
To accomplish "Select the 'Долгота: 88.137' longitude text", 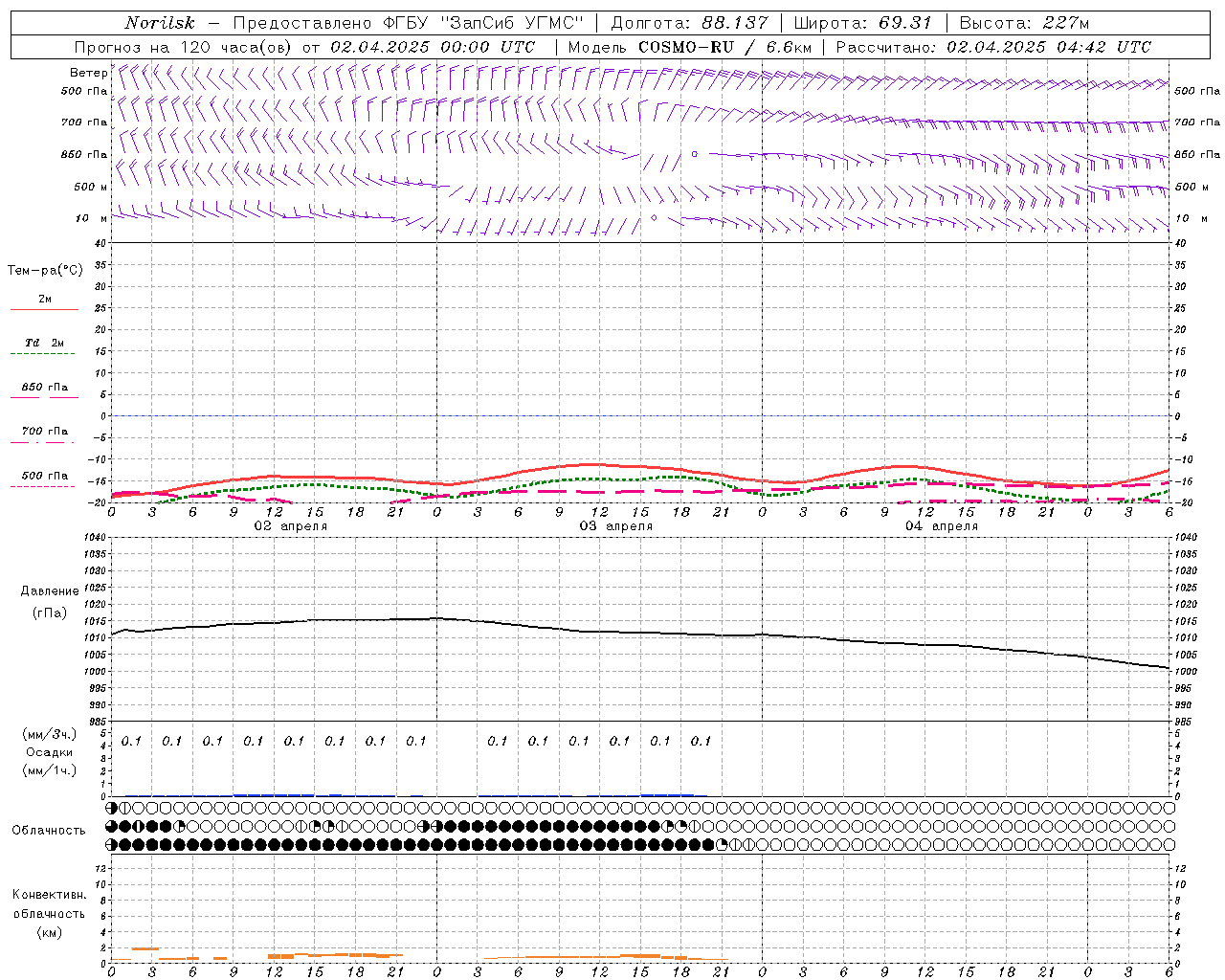I will click(689, 23).
